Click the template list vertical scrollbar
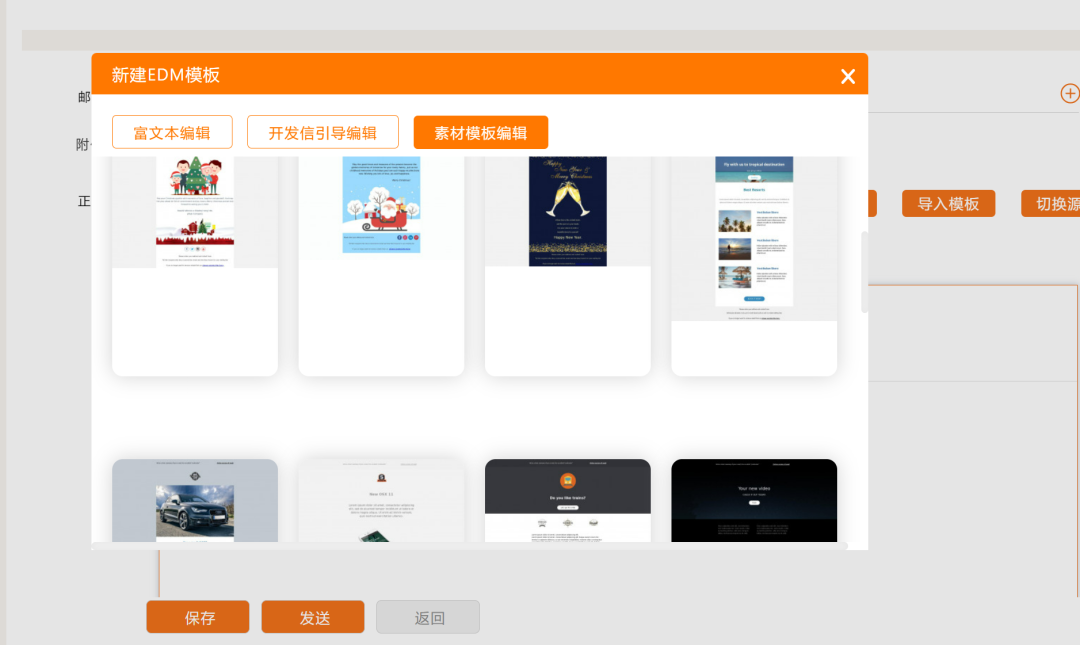 point(864,272)
